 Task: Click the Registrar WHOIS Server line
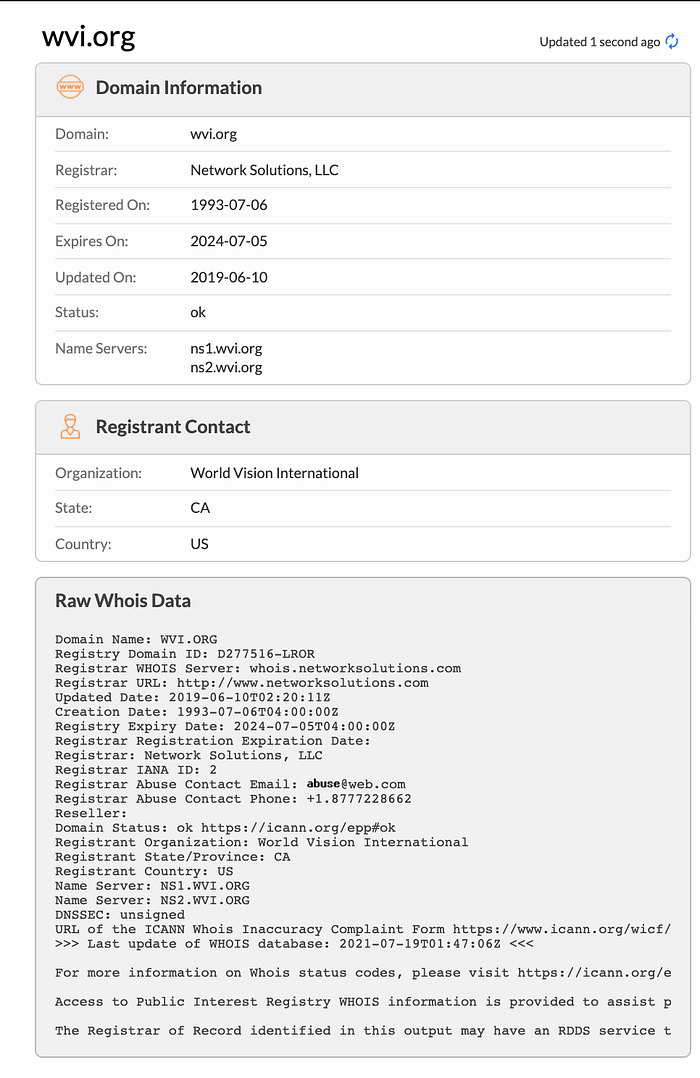coord(258,668)
